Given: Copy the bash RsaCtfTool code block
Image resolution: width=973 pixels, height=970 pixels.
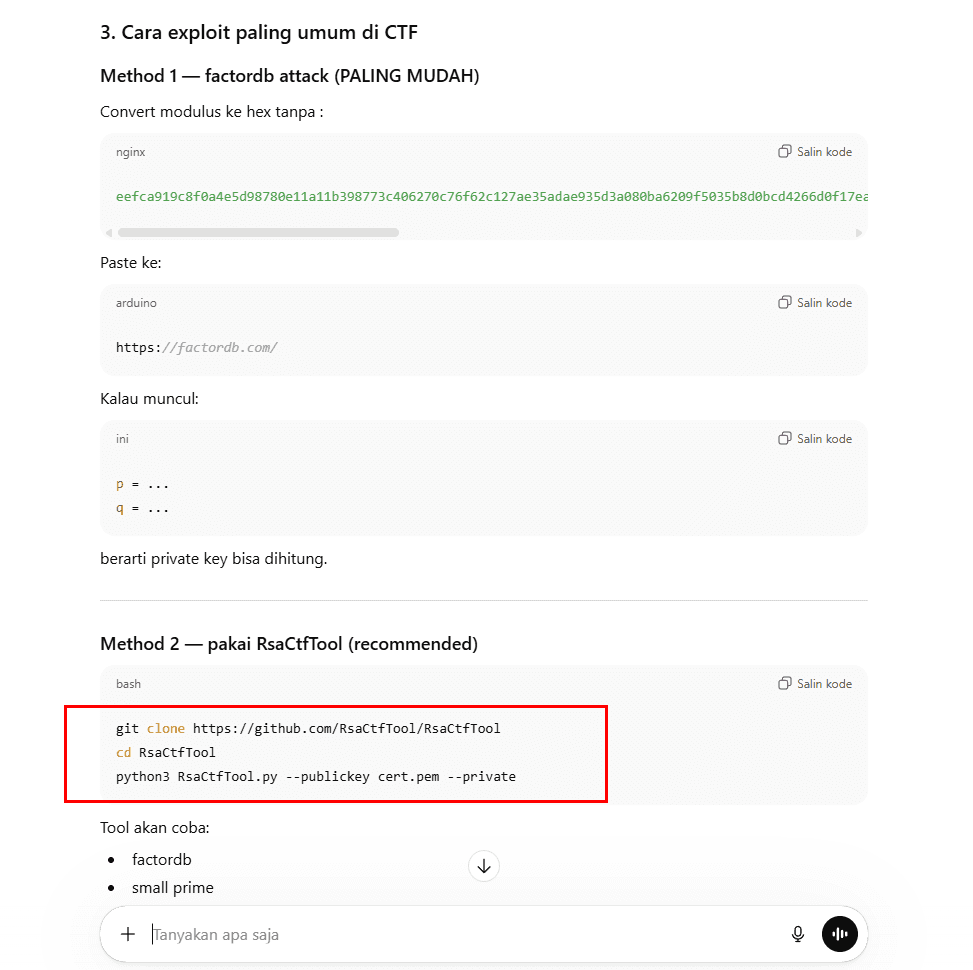Looking at the screenshot, I should (815, 684).
